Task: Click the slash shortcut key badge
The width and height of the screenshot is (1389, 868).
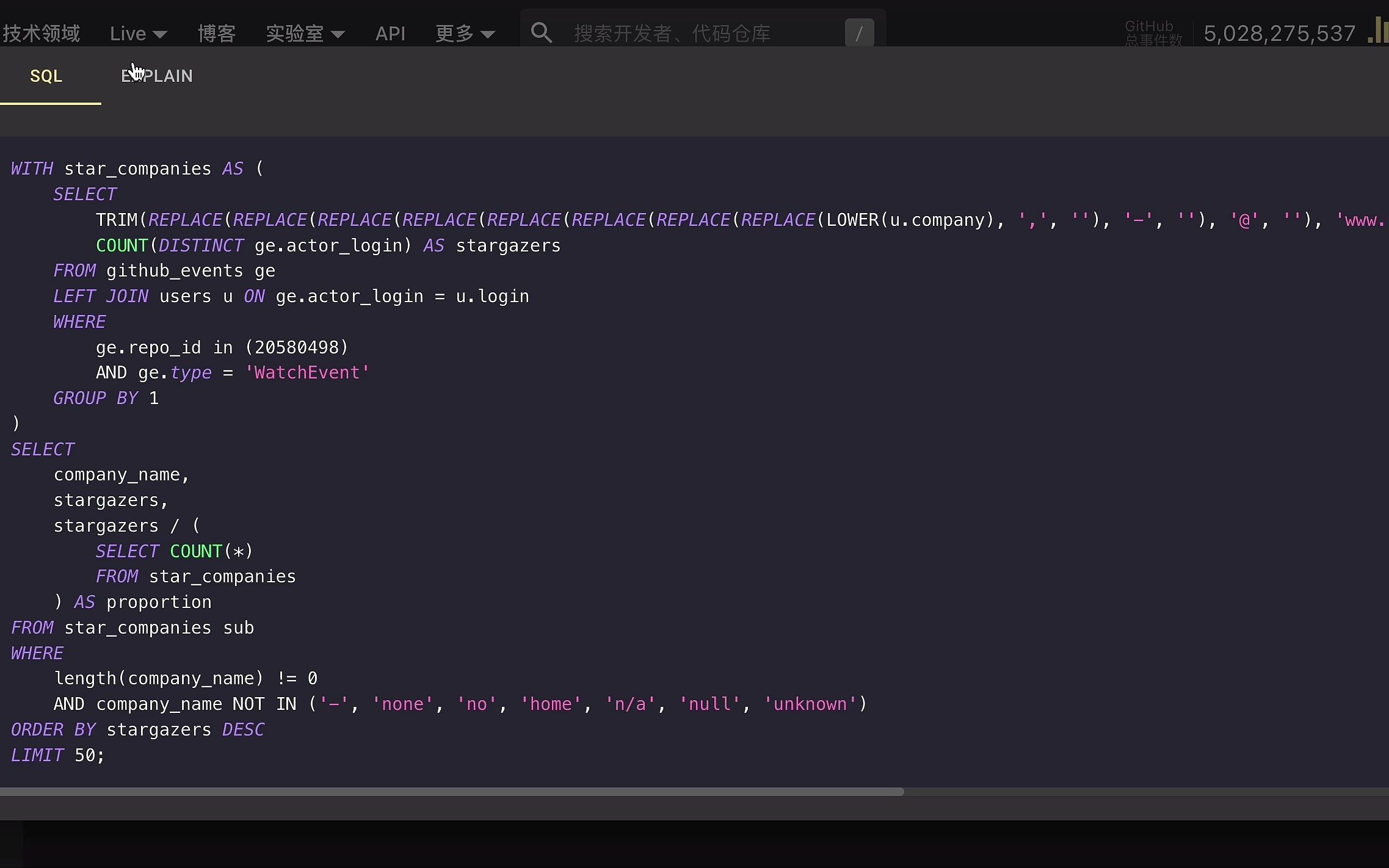Action: (x=859, y=33)
